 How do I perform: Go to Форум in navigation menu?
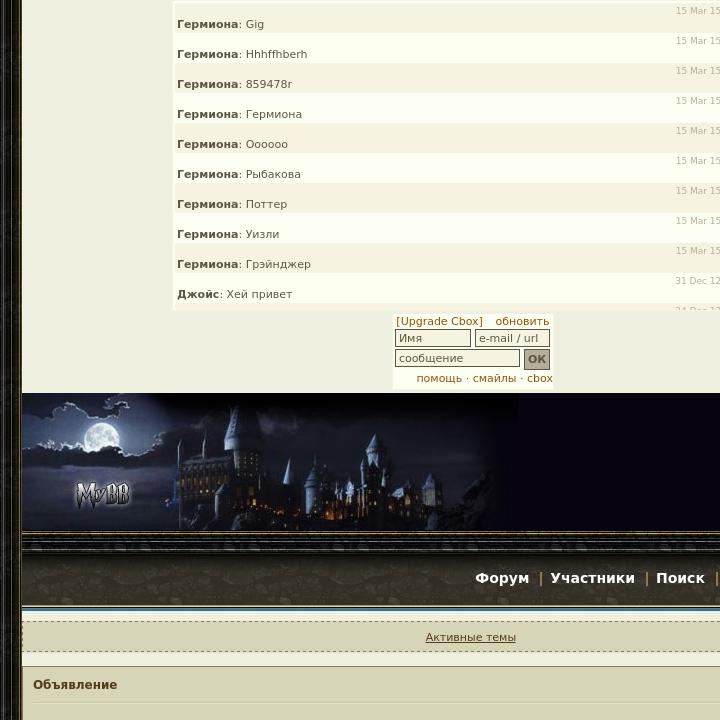[502, 578]
